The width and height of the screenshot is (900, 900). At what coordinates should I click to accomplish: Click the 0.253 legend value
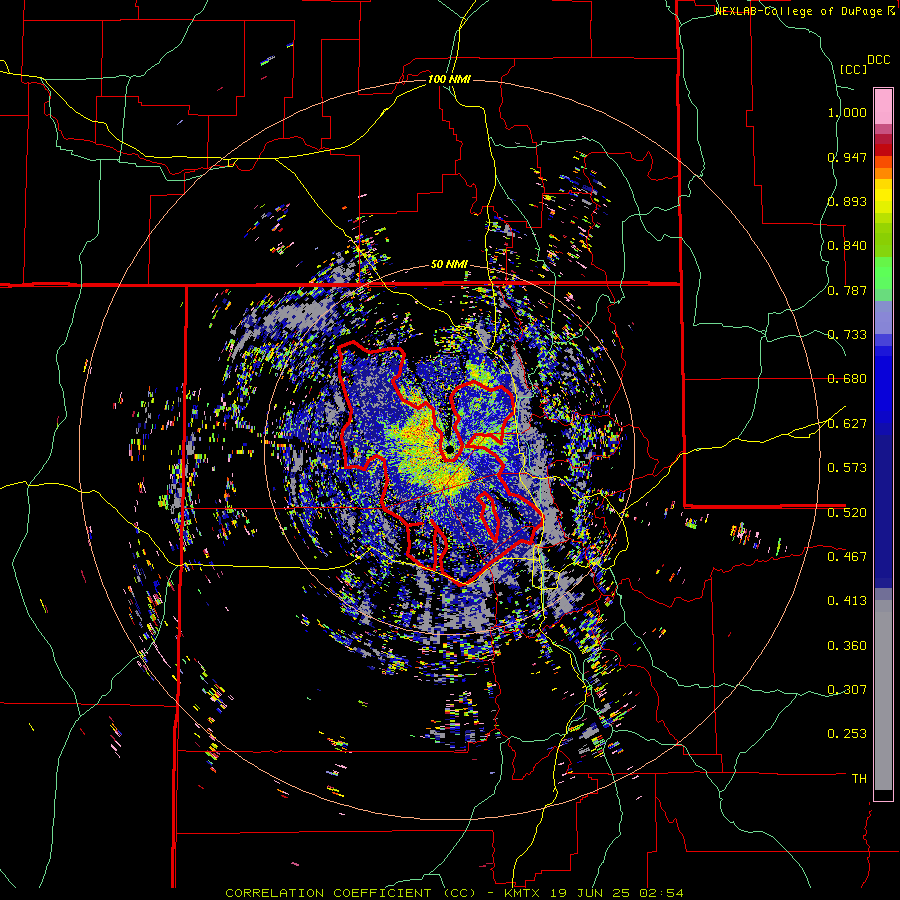(847, 734)
